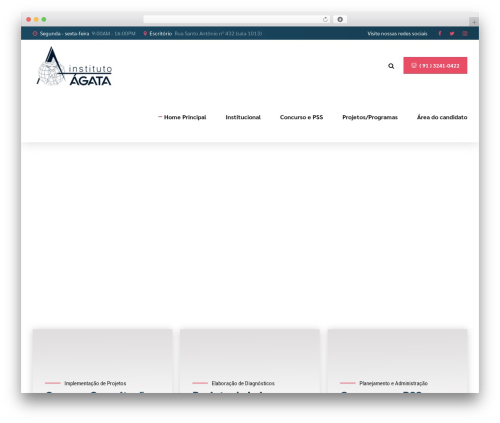500x423 pixels.
Task: Open the Área do candidato menu
Action: tap(442, 117)
